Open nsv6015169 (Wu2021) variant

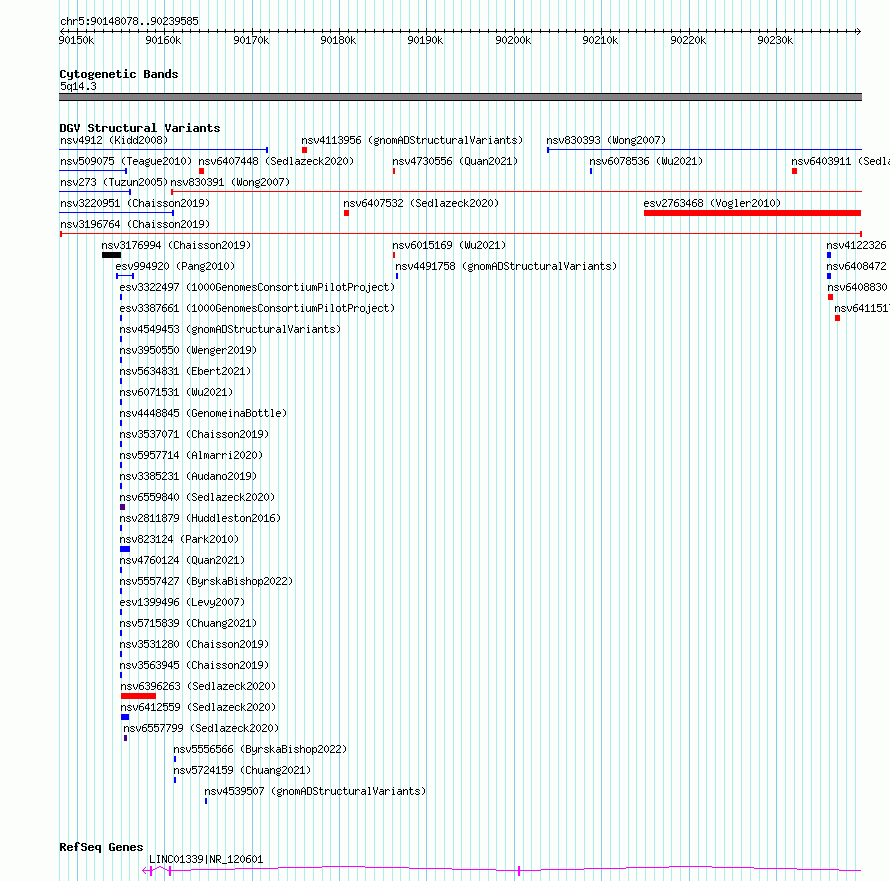(x=449, y=245)
